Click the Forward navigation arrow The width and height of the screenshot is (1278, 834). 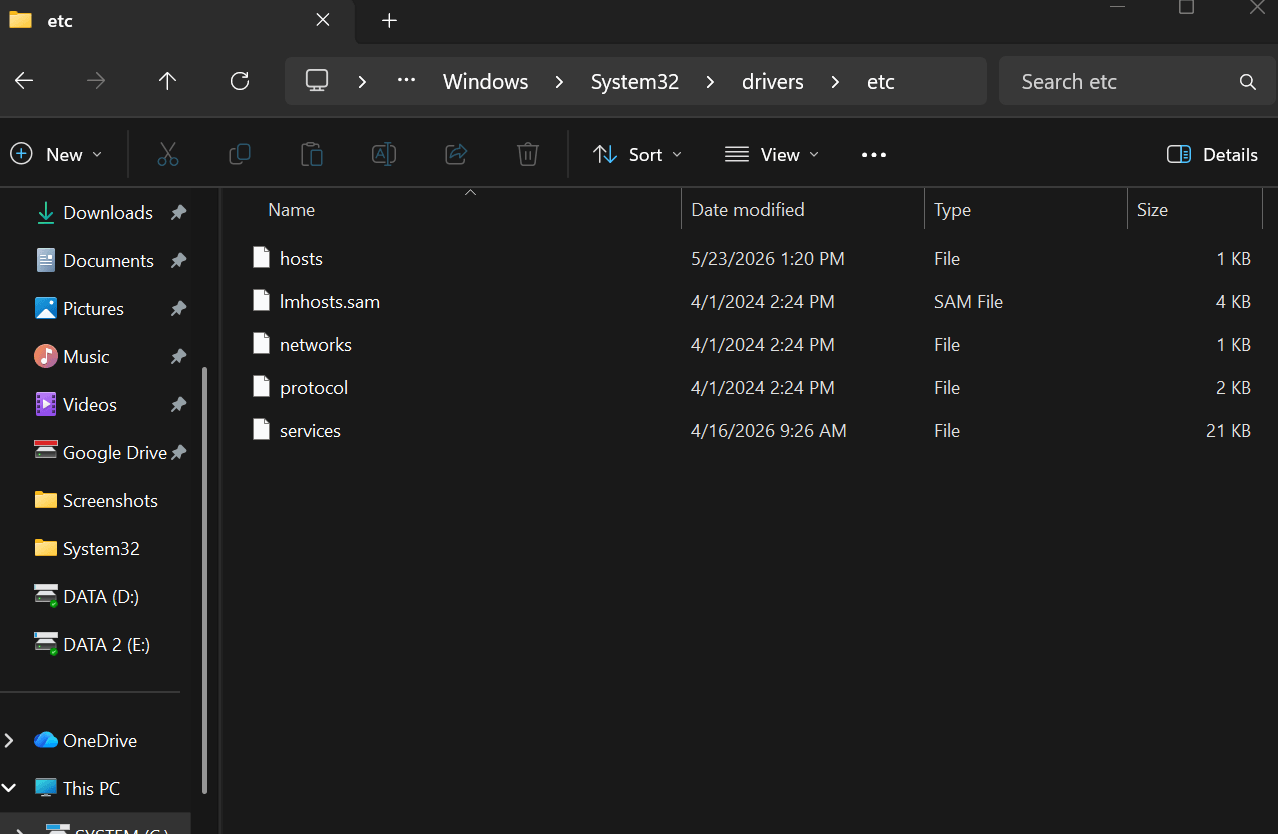tap(96, 81)
